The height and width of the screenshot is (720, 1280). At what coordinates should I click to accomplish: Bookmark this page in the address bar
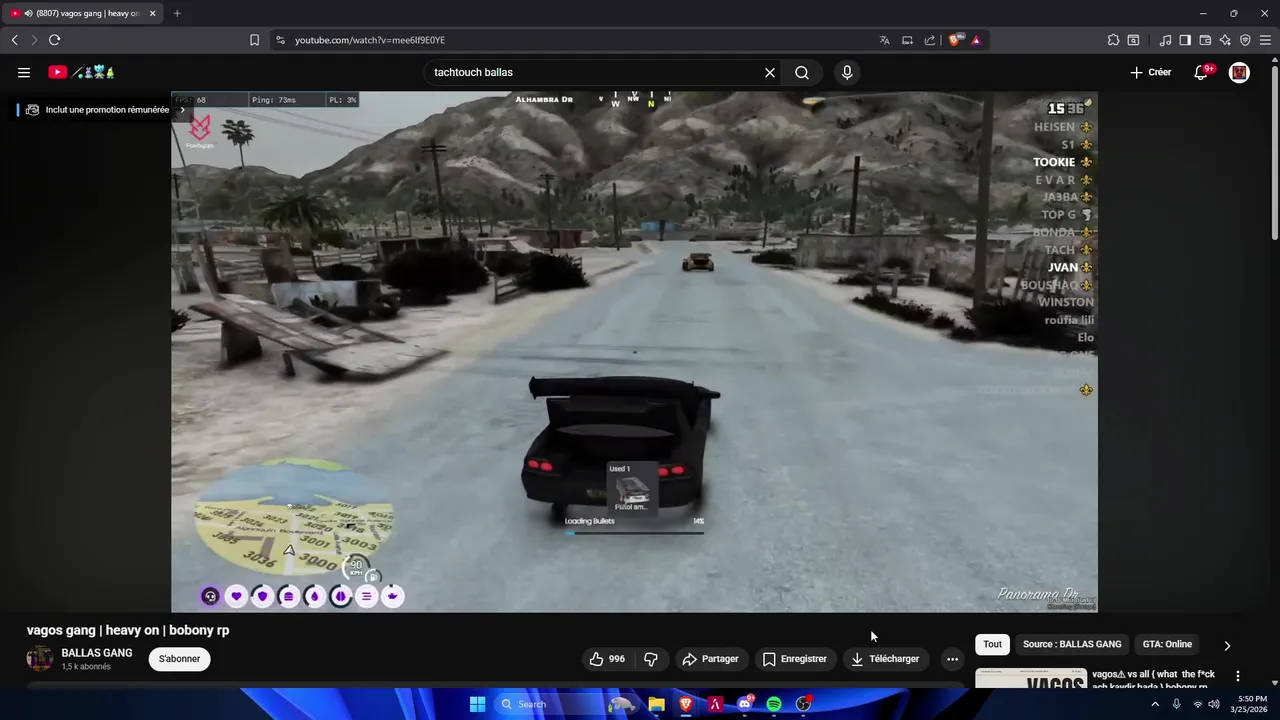point(254,40)
